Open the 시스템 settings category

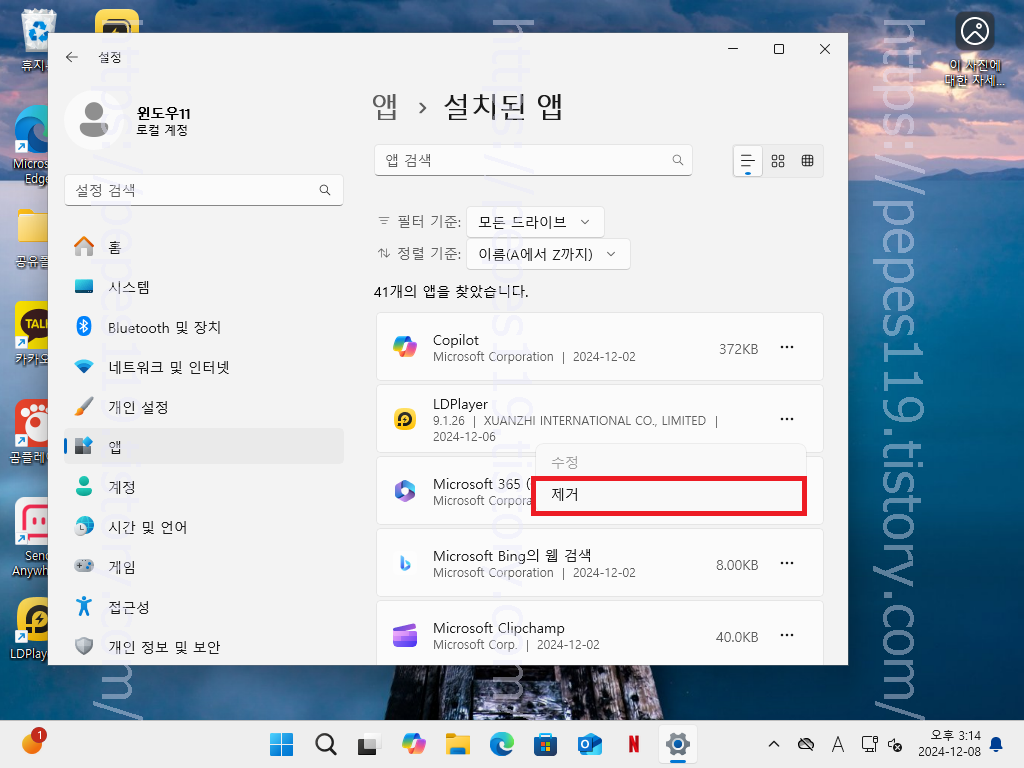click(x=204, y=287)
